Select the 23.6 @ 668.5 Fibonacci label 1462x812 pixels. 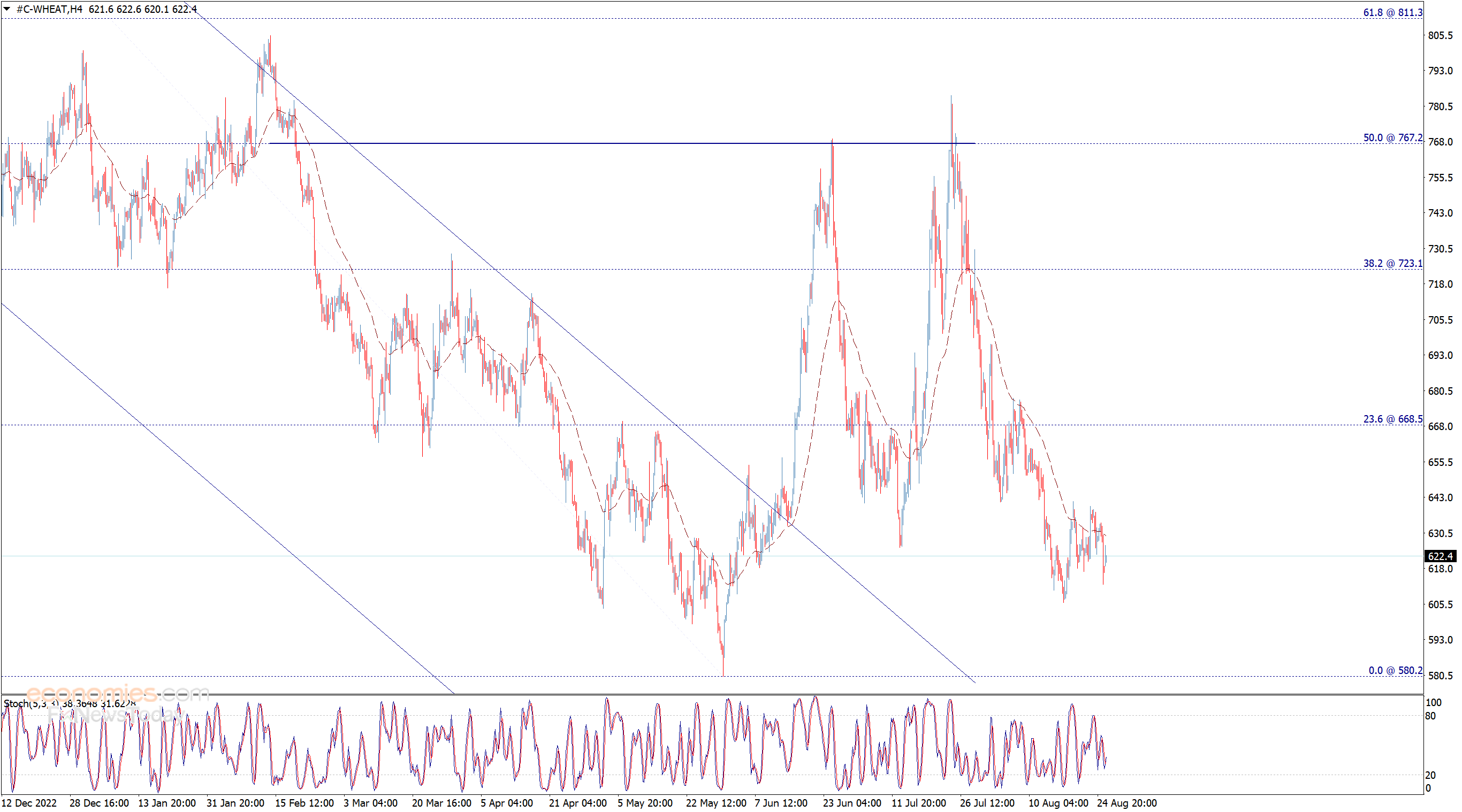point(1393,419)
